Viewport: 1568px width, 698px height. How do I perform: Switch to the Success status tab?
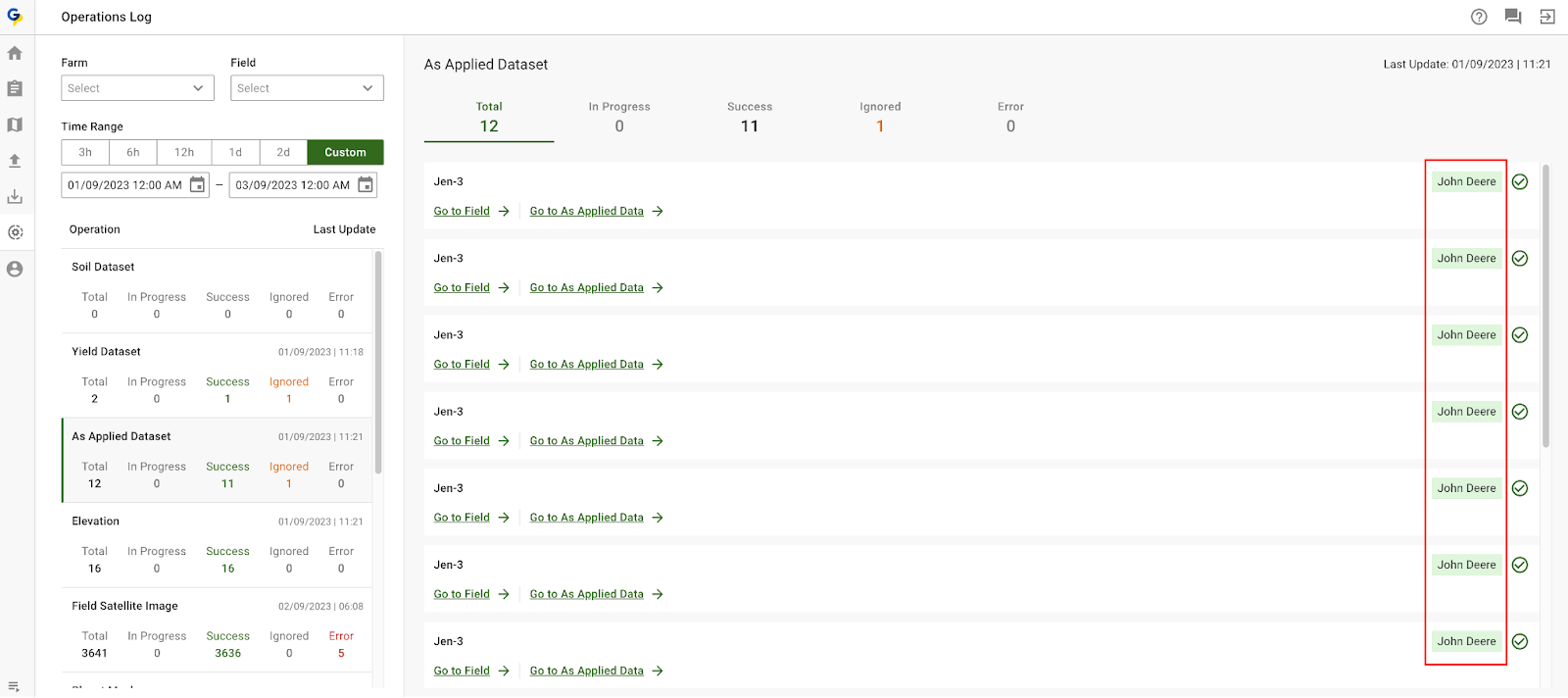[749, 118]
